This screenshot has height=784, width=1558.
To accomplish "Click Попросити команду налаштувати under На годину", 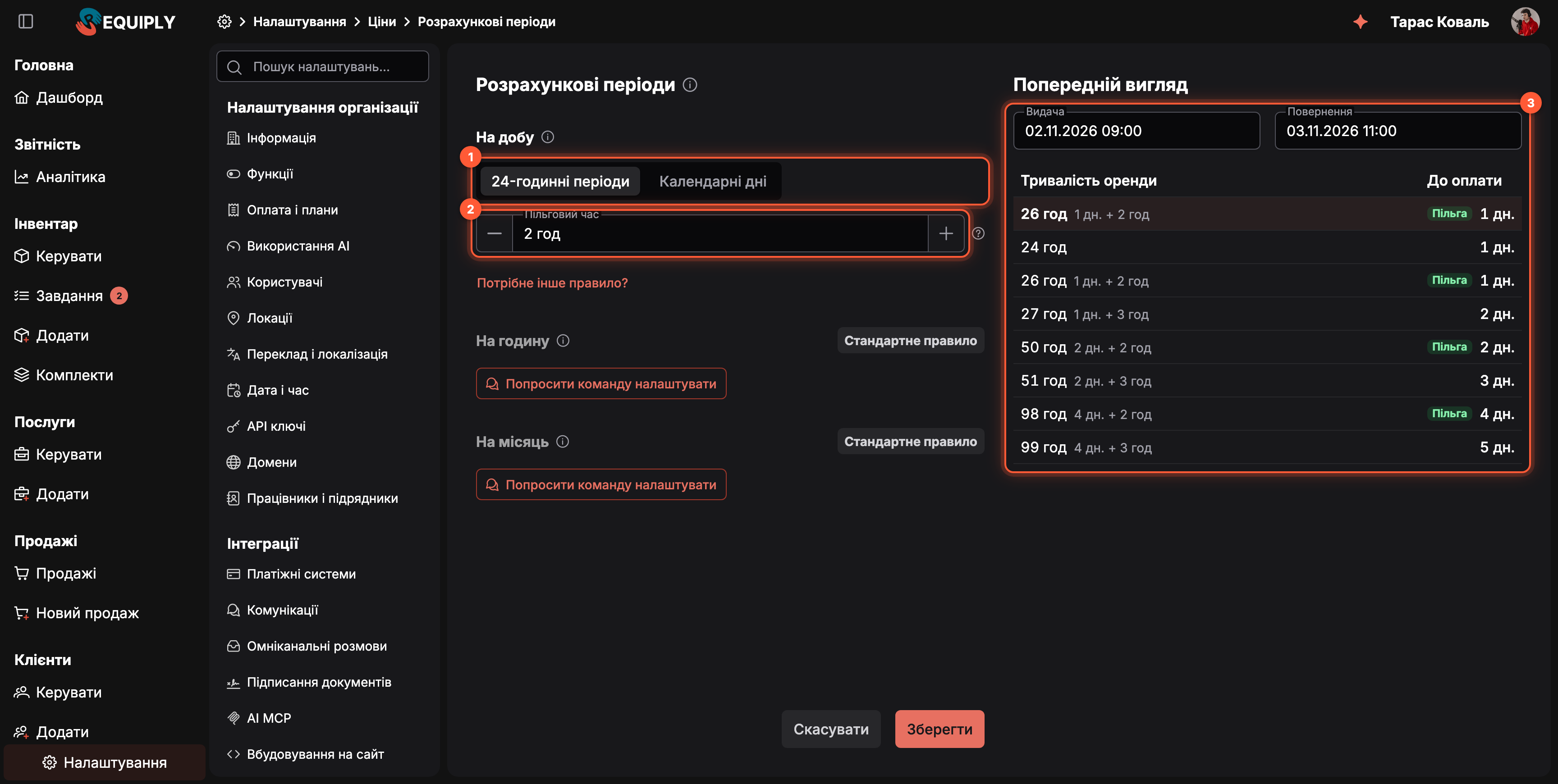I will (600, 384).
